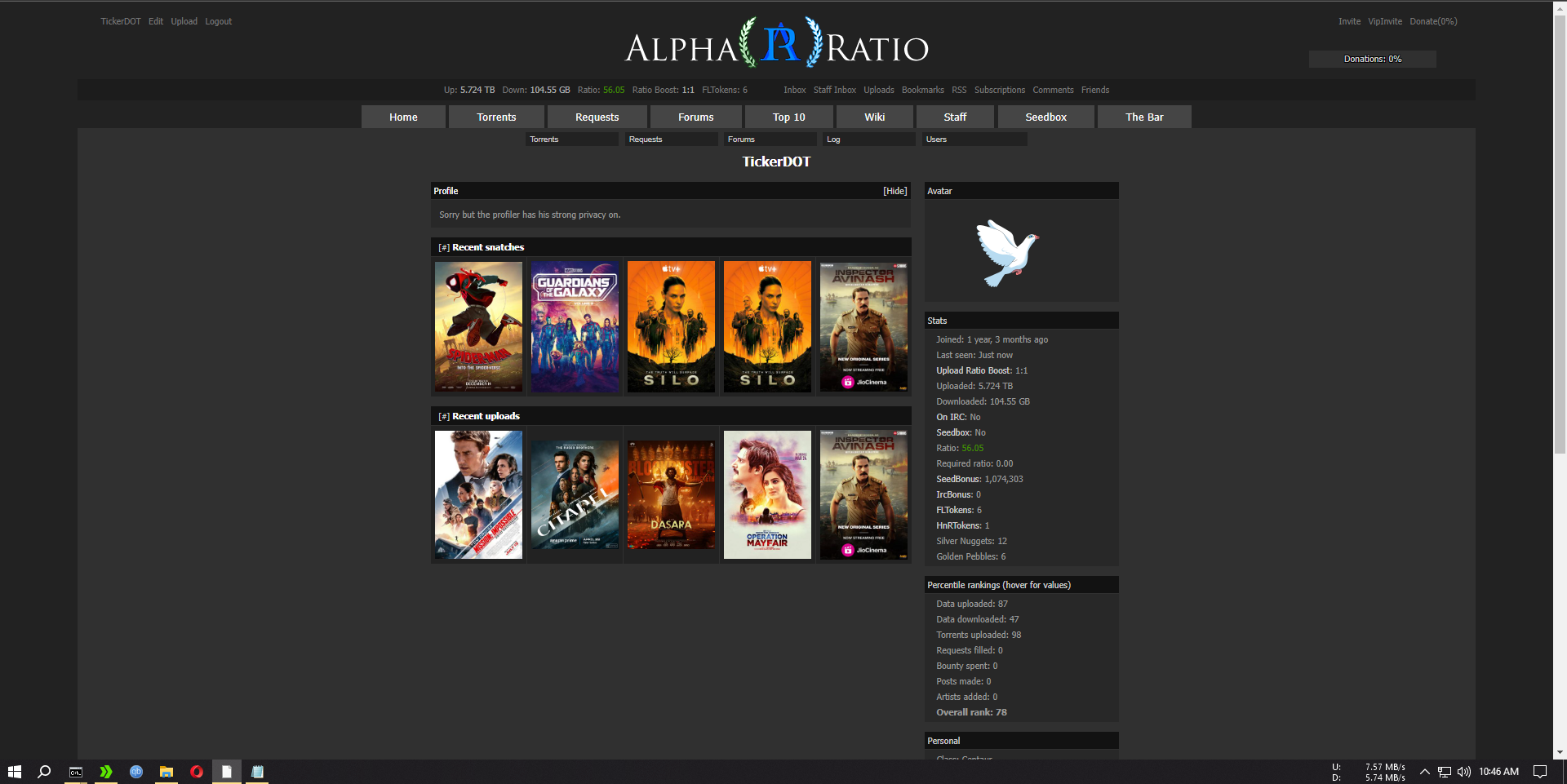
Task: Open the Top 10 tab
Action: pos(788,117)
